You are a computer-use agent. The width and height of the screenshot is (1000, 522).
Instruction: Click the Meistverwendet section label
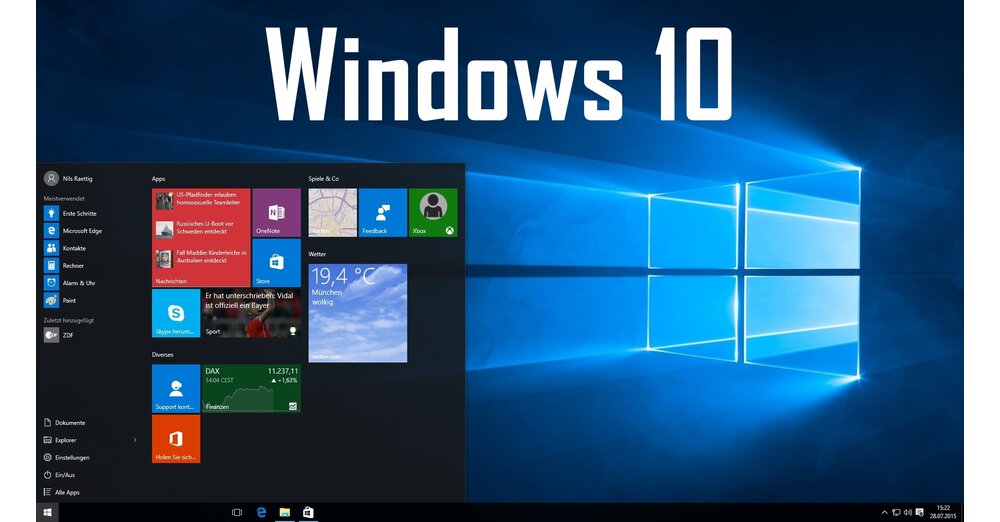[64, 198]
